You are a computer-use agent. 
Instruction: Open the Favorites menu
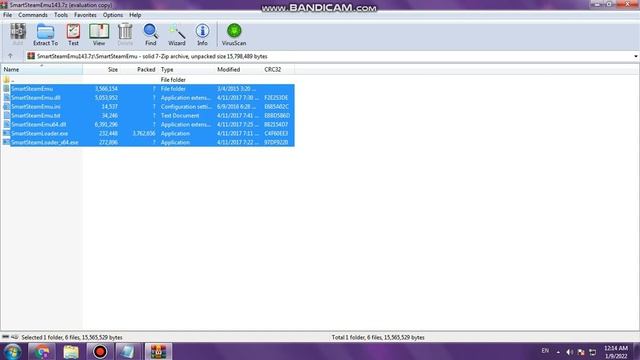click(85, 15)
